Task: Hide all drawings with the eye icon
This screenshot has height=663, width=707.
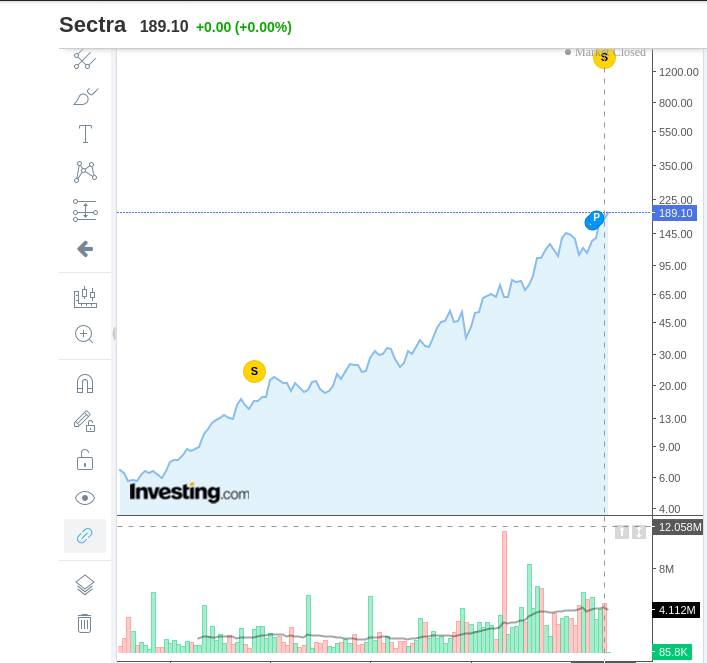Action: tap(85, 498)
